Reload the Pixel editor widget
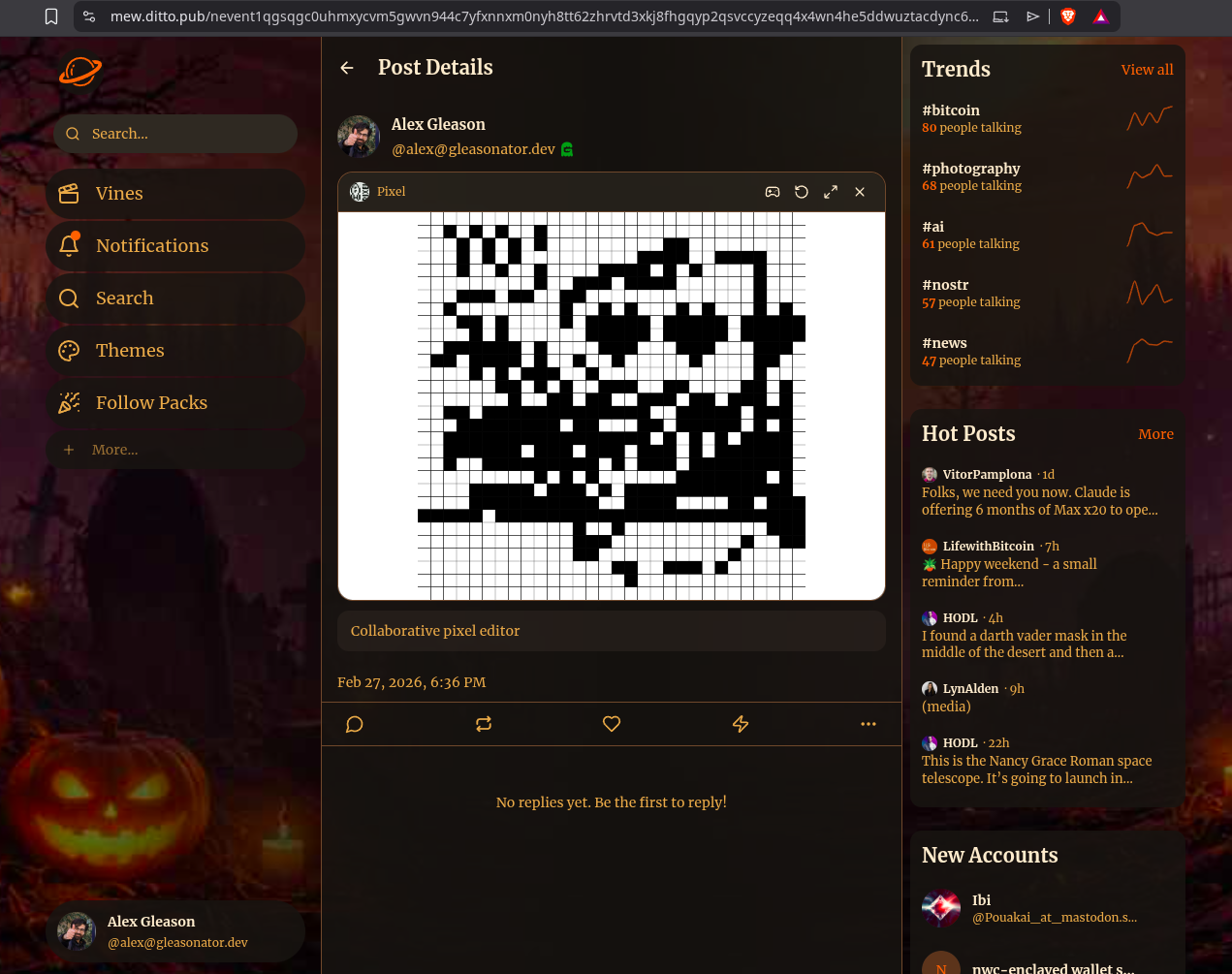Image resolution: width=1232 pixels, height=974 pixels. 802,192
